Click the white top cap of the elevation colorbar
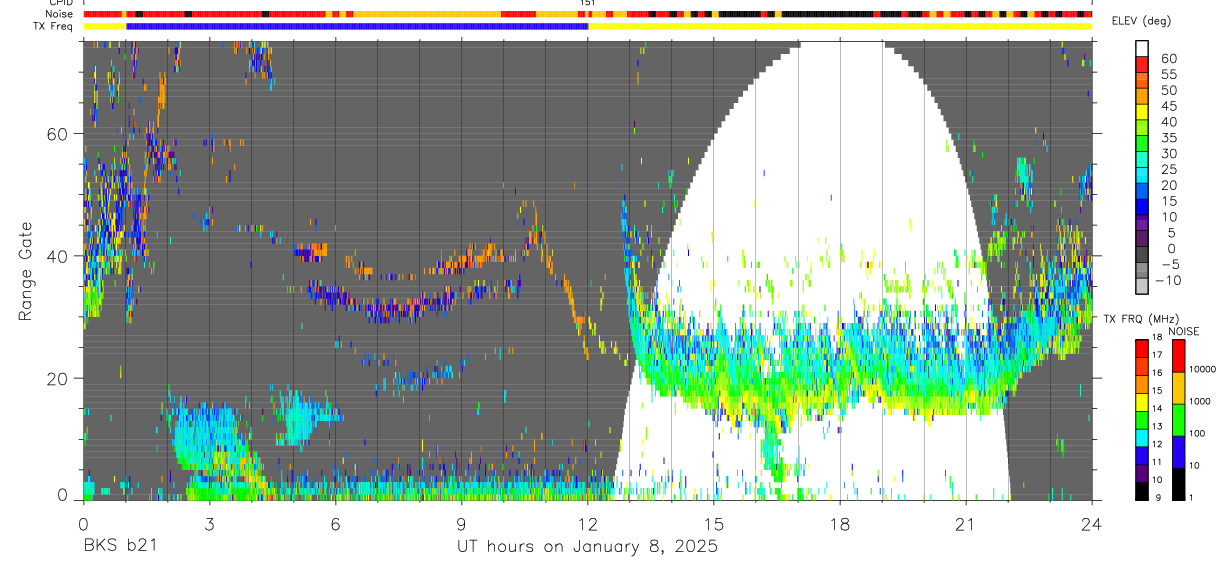1228x567 pixels. point(1143,49)
